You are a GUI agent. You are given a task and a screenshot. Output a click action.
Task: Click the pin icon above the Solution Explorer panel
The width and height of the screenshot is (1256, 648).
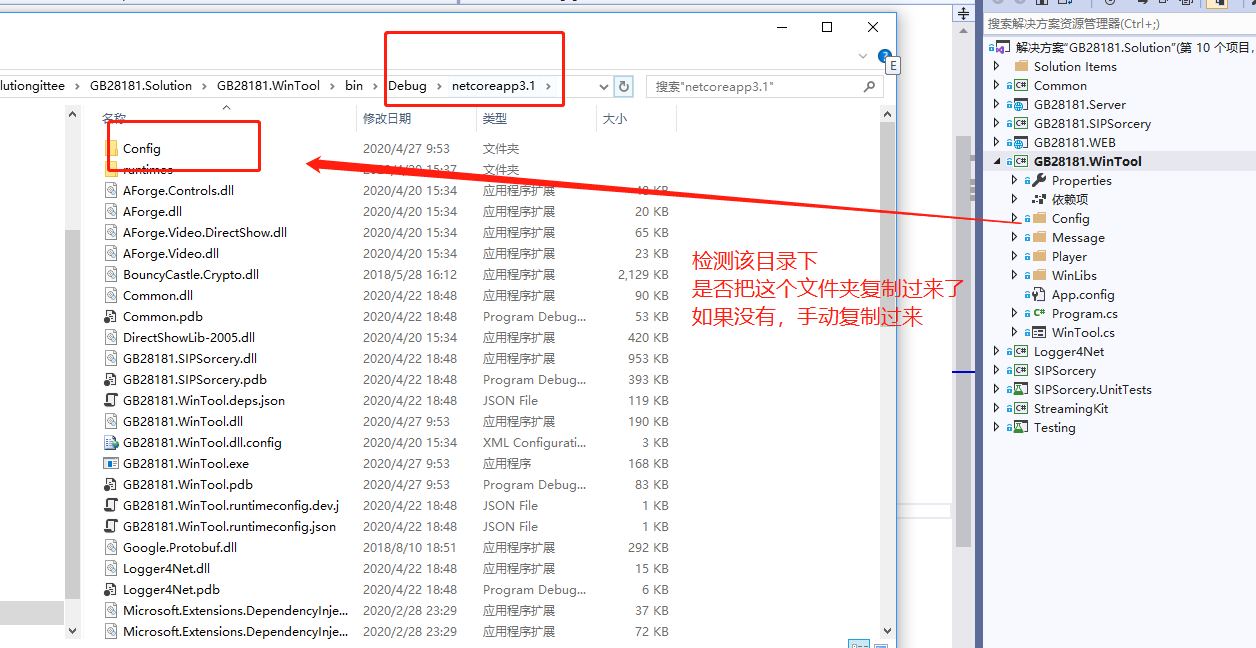coord(963,13)
